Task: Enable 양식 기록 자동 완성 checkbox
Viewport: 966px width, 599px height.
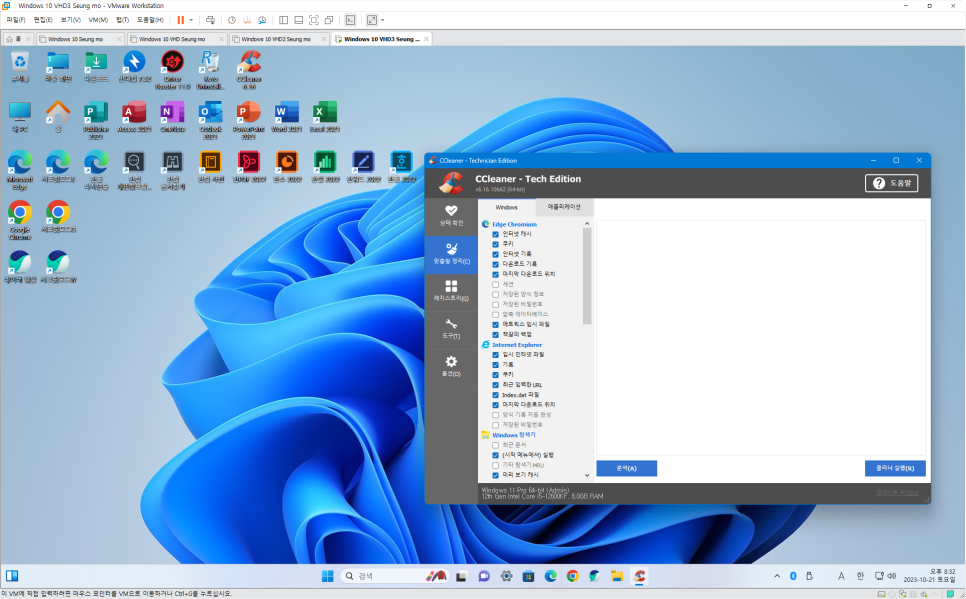Action: click(x=495, y=415)
